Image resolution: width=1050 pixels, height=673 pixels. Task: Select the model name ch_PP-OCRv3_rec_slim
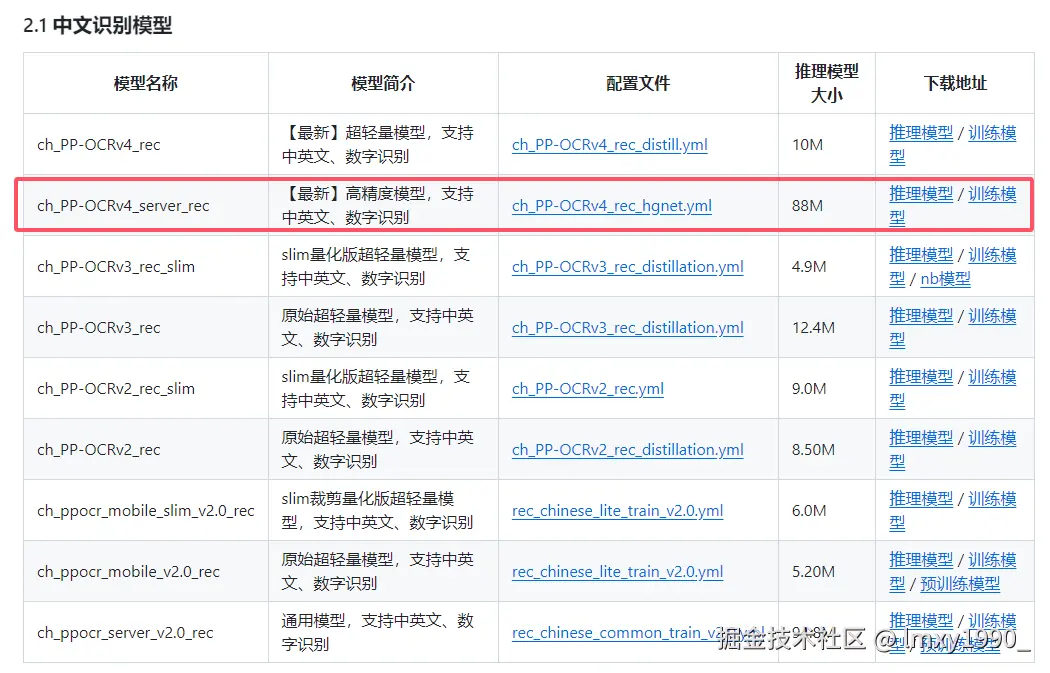point(116,267)
